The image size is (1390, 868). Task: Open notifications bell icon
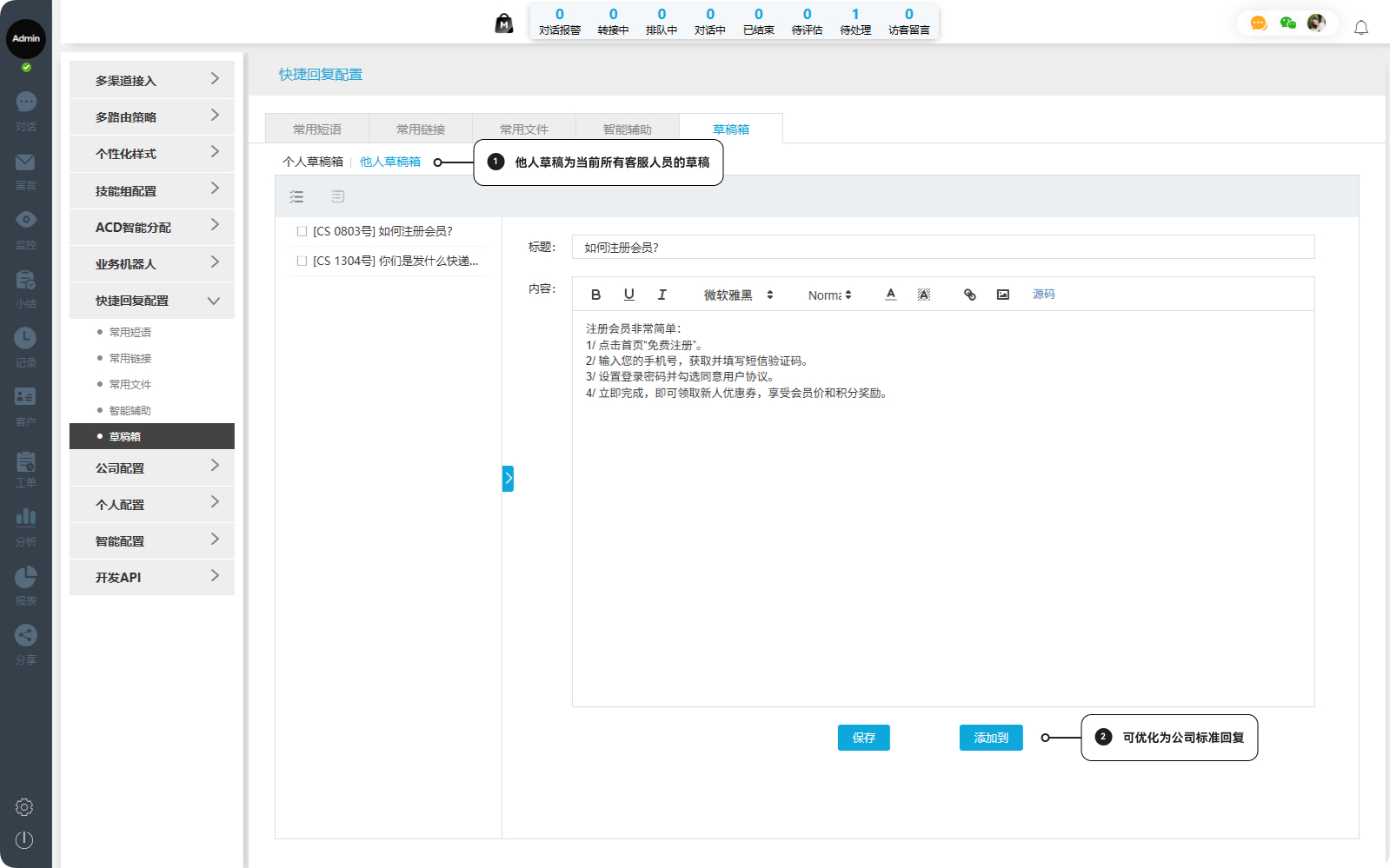[1360, 28]
